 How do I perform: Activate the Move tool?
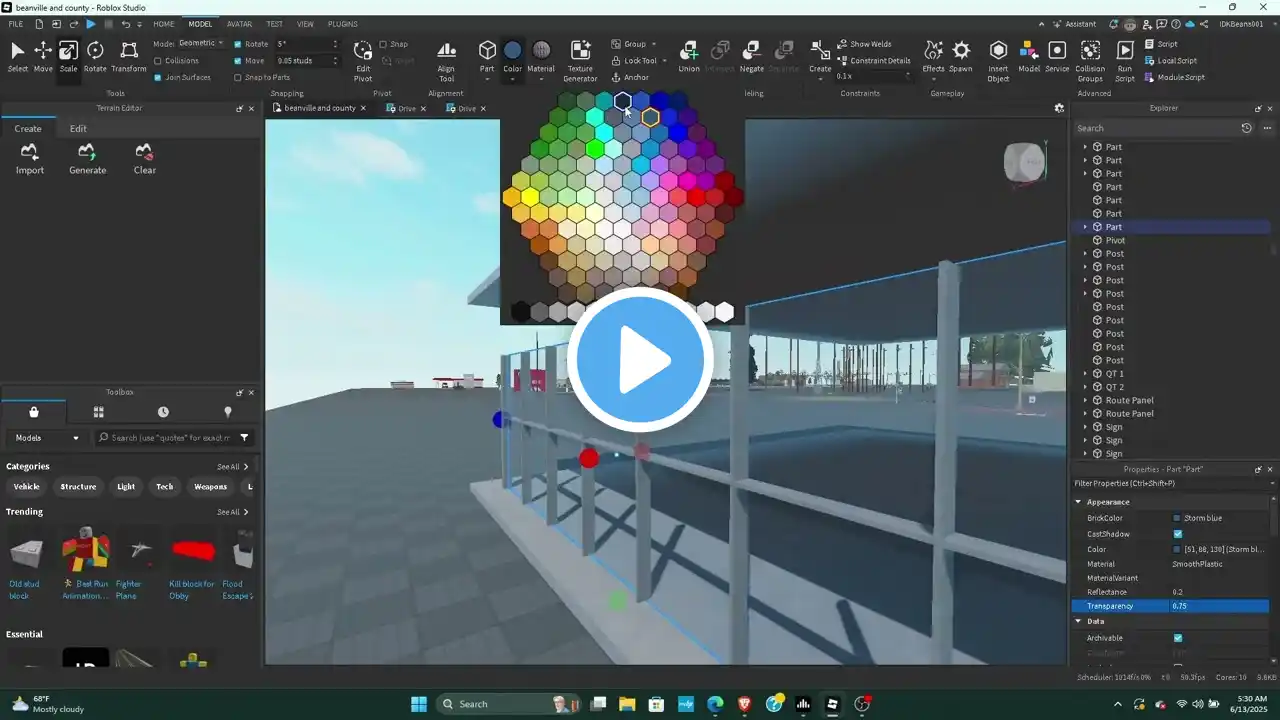pos(43,57)
